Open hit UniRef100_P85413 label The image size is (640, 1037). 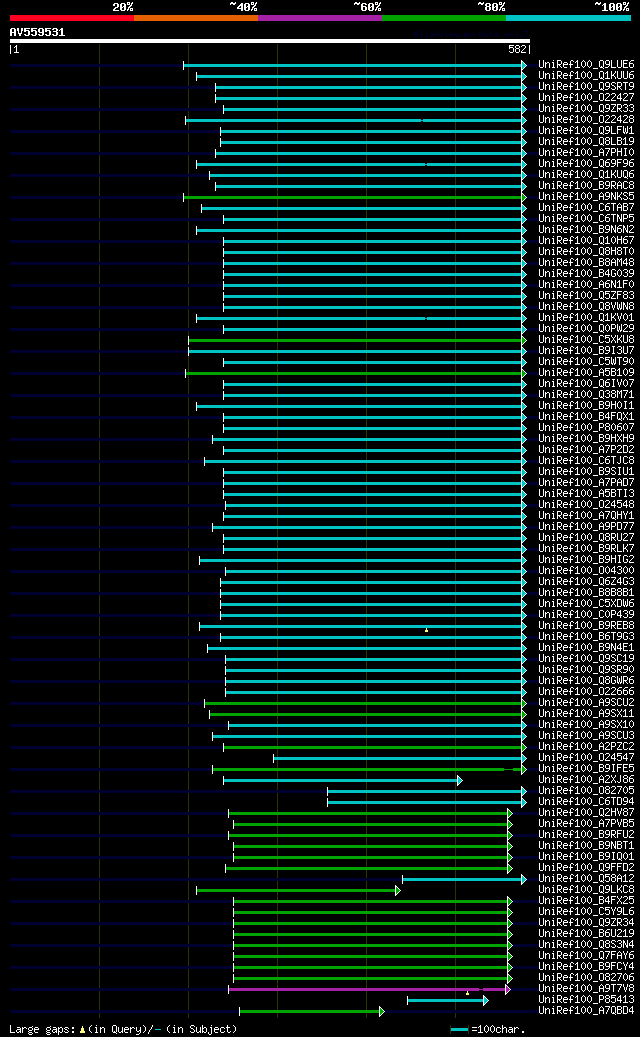click(x=586, y=999)
